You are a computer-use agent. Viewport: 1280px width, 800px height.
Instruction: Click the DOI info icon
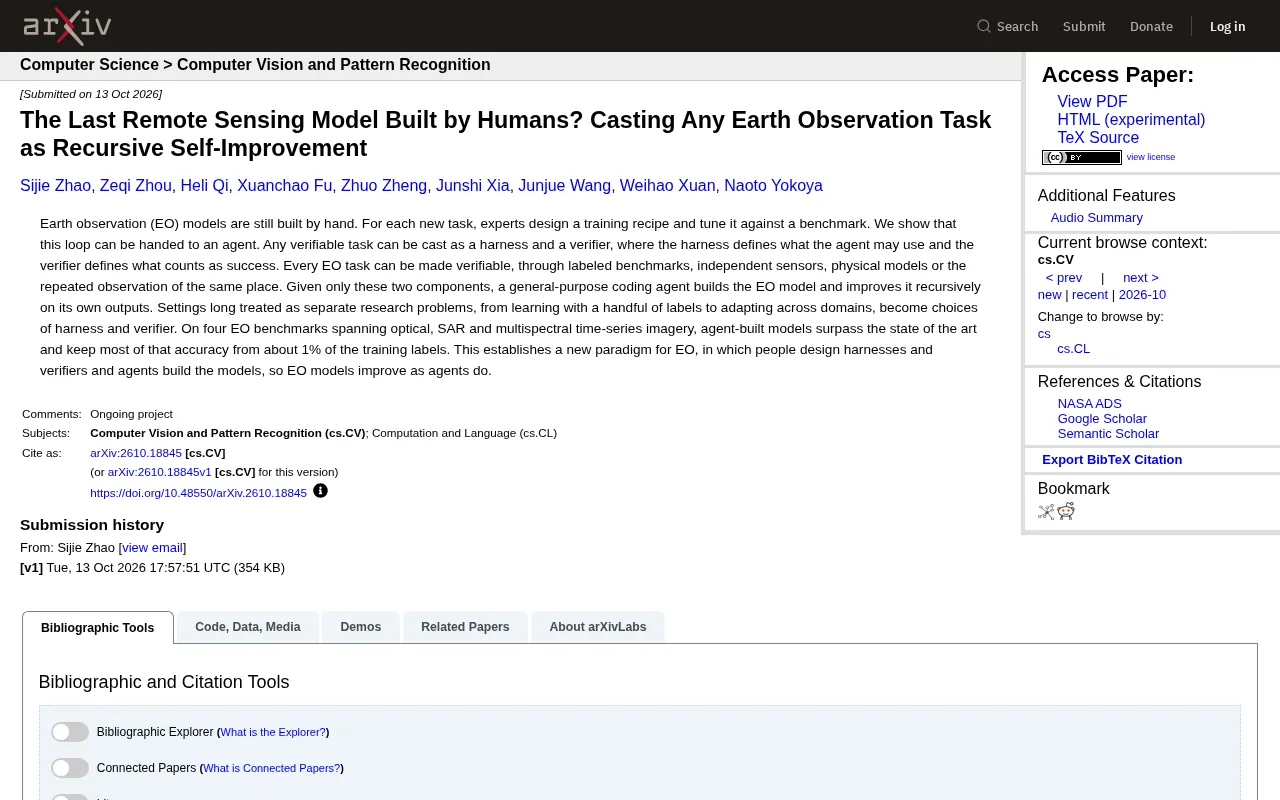click(320, 491)
